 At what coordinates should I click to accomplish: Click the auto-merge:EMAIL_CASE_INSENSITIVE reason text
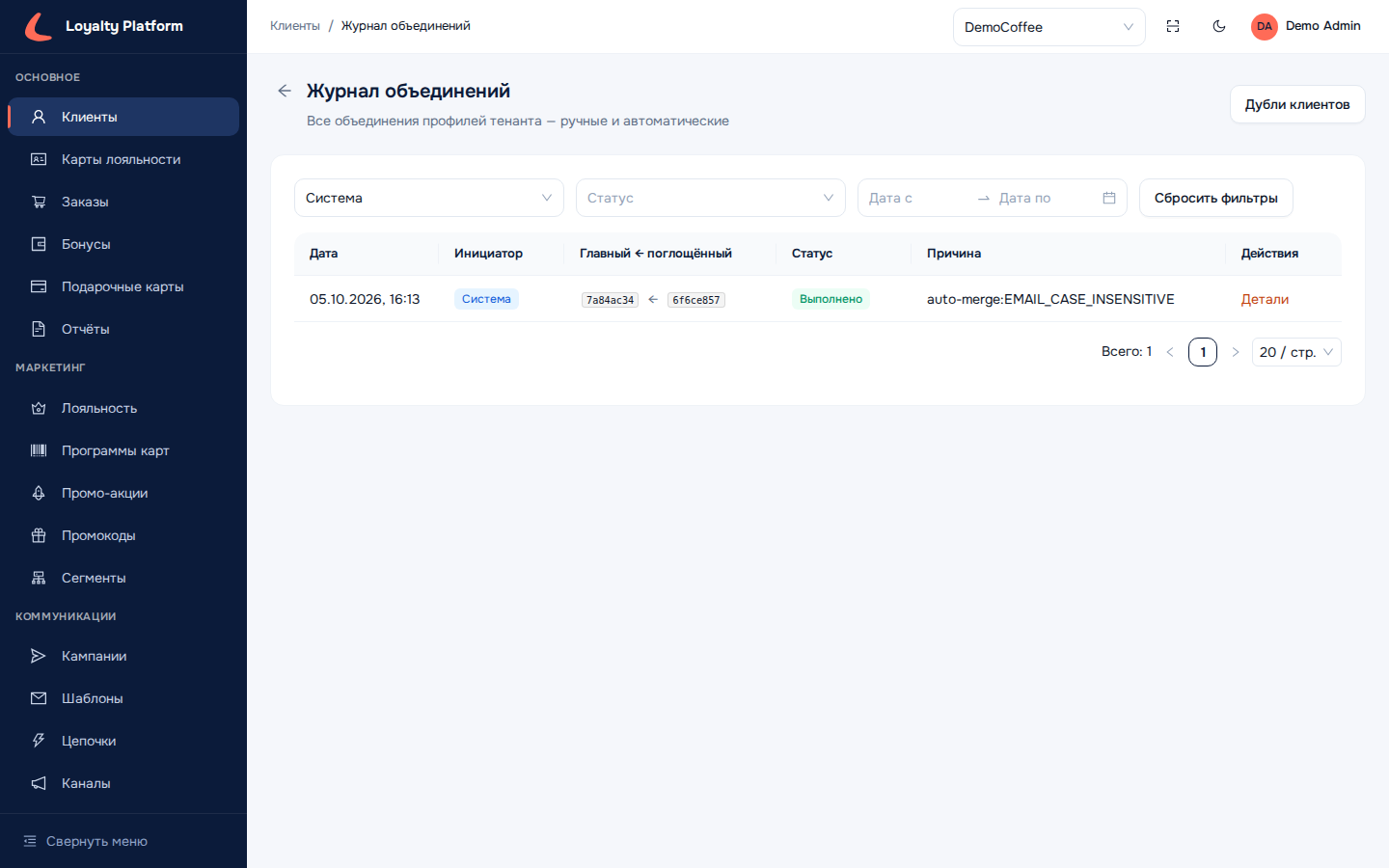tap(1050, 299)
